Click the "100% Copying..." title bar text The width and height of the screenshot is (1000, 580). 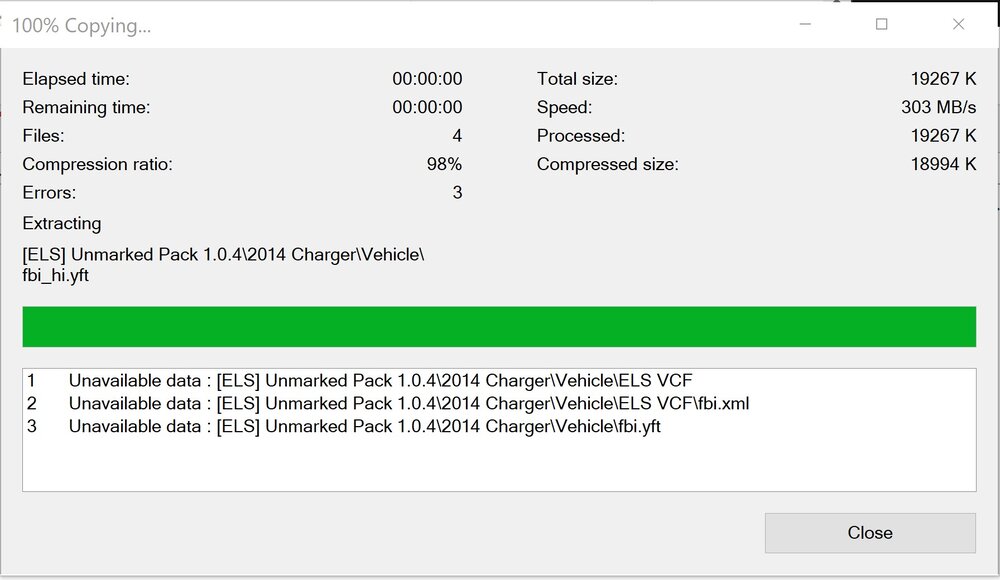82,26
